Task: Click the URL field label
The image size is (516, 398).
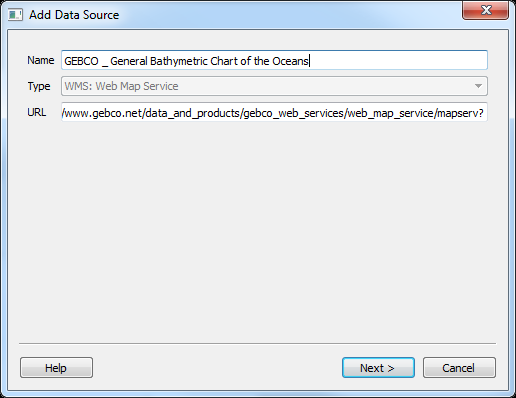Action: 37,112
